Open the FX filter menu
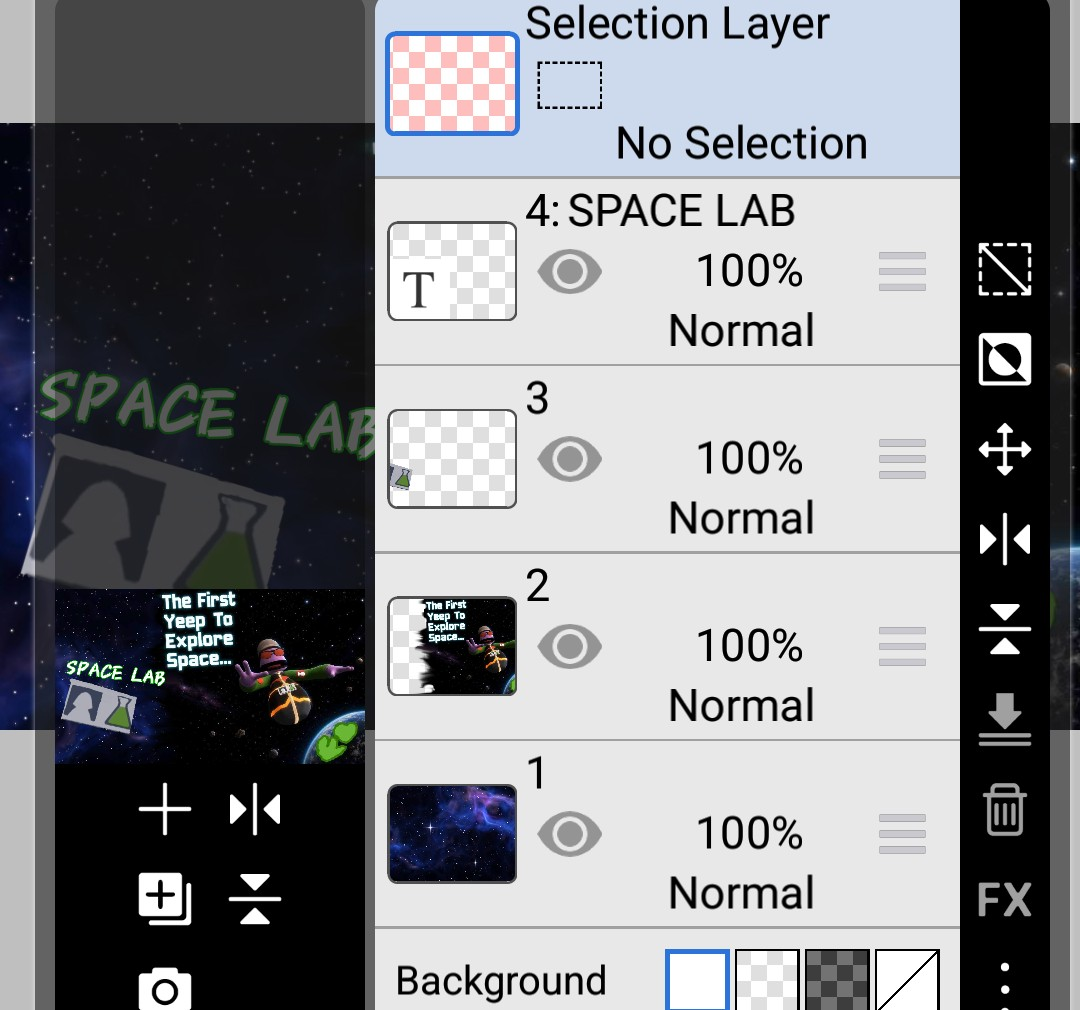The height and width of the screenshot is (1010, 1080). (x=1005, y=899)
